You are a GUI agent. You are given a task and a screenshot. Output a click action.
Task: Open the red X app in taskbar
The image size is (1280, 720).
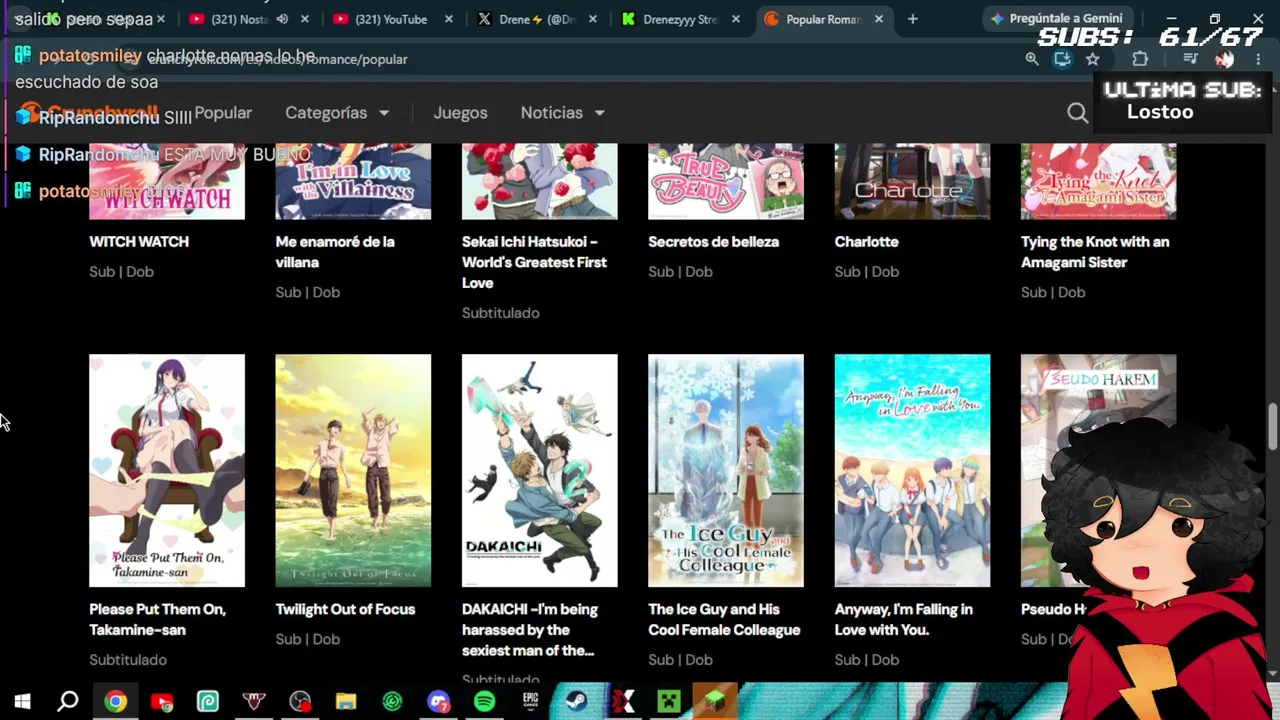pos(622,702)
